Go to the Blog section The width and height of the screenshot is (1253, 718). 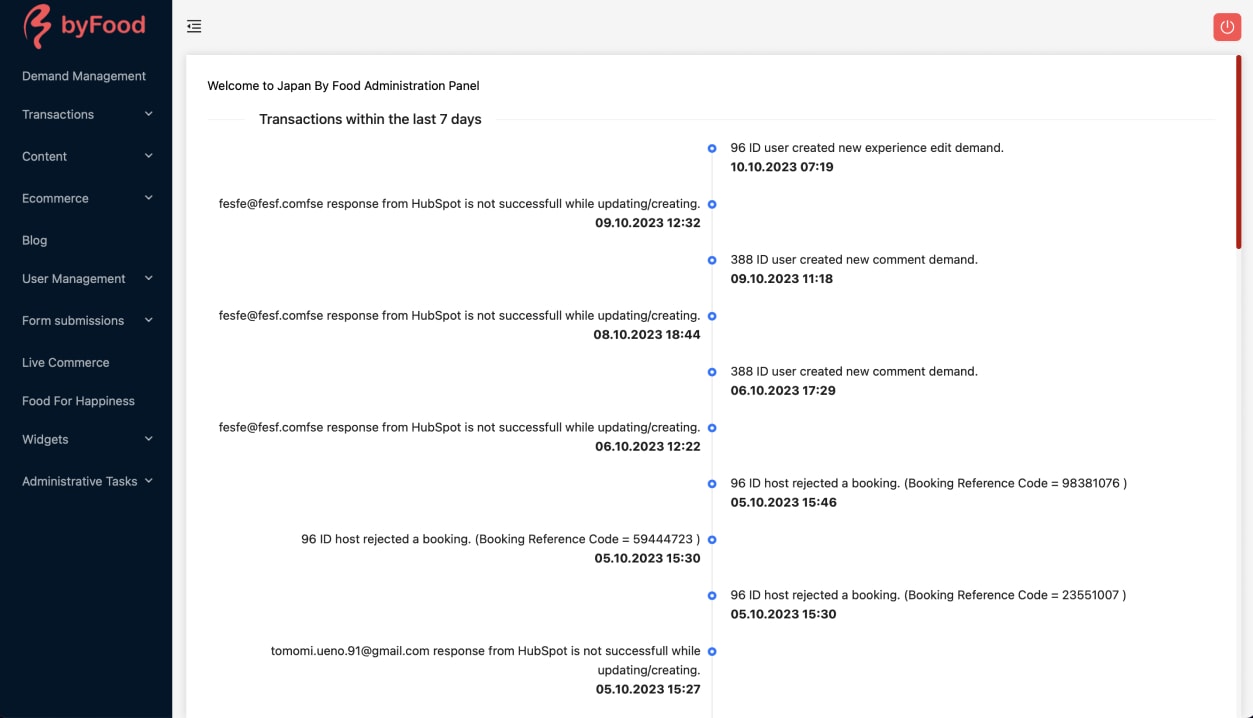(x=35, y=240)
